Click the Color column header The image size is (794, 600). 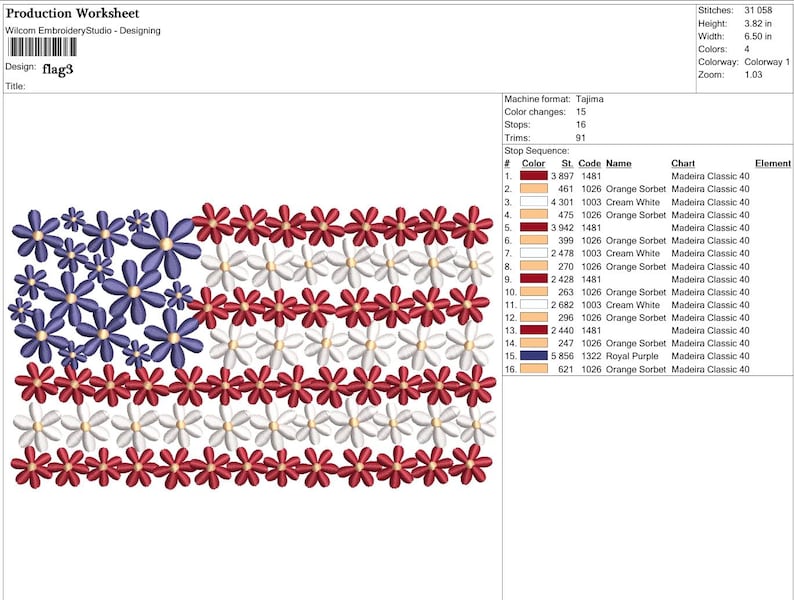(x=533, y=163)
